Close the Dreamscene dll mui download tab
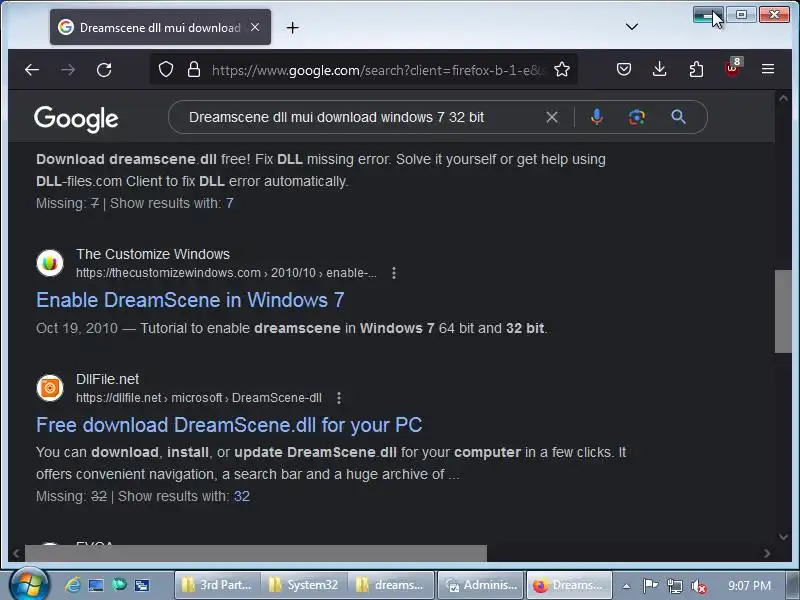800x600 pixels. tap(255, 28)
